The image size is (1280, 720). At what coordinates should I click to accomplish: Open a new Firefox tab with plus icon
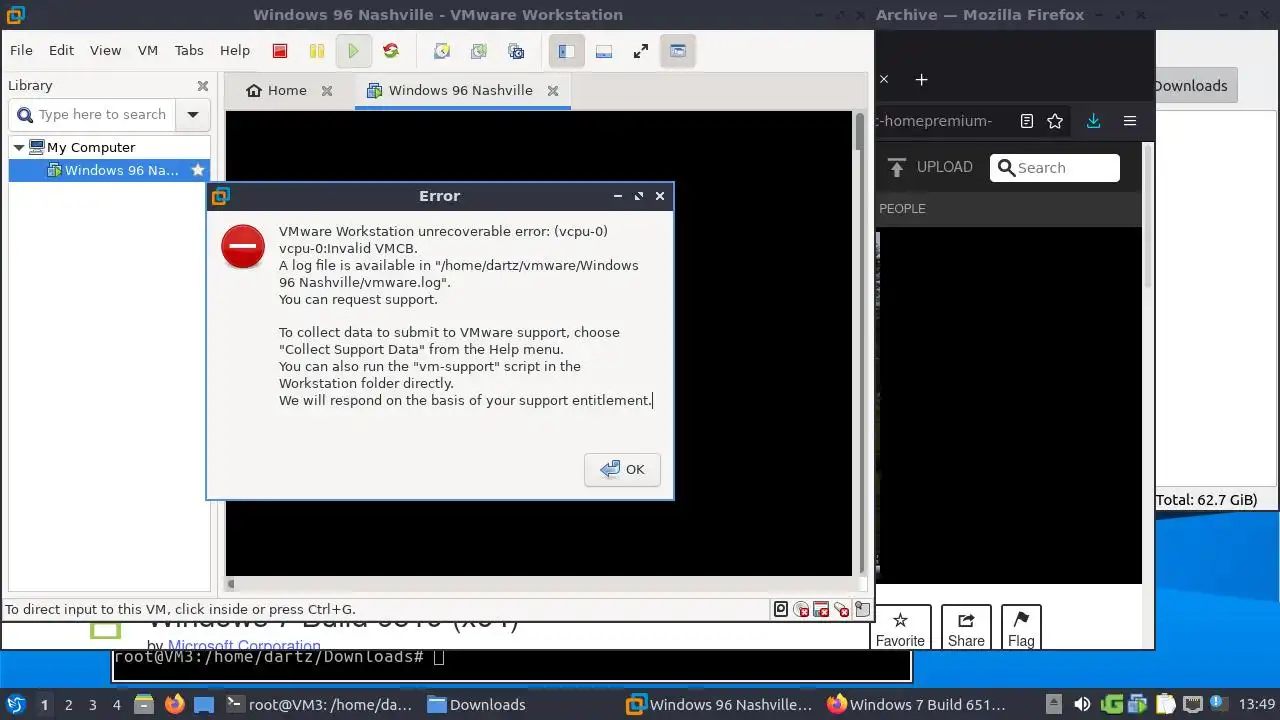(x=921, y=79)
